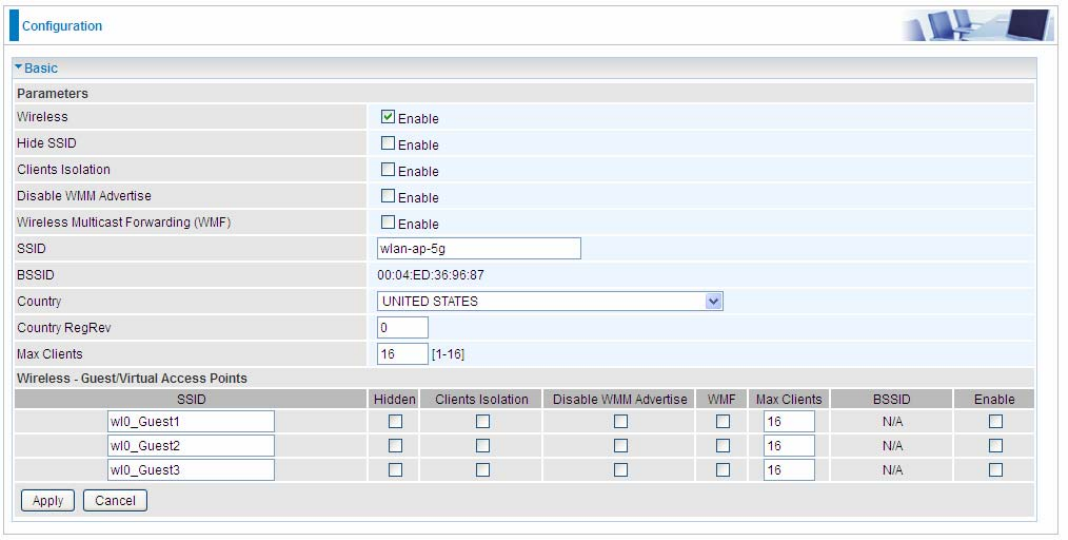
Task: Enable the wl0_Guest3 access point
Action: pos(995,470)
